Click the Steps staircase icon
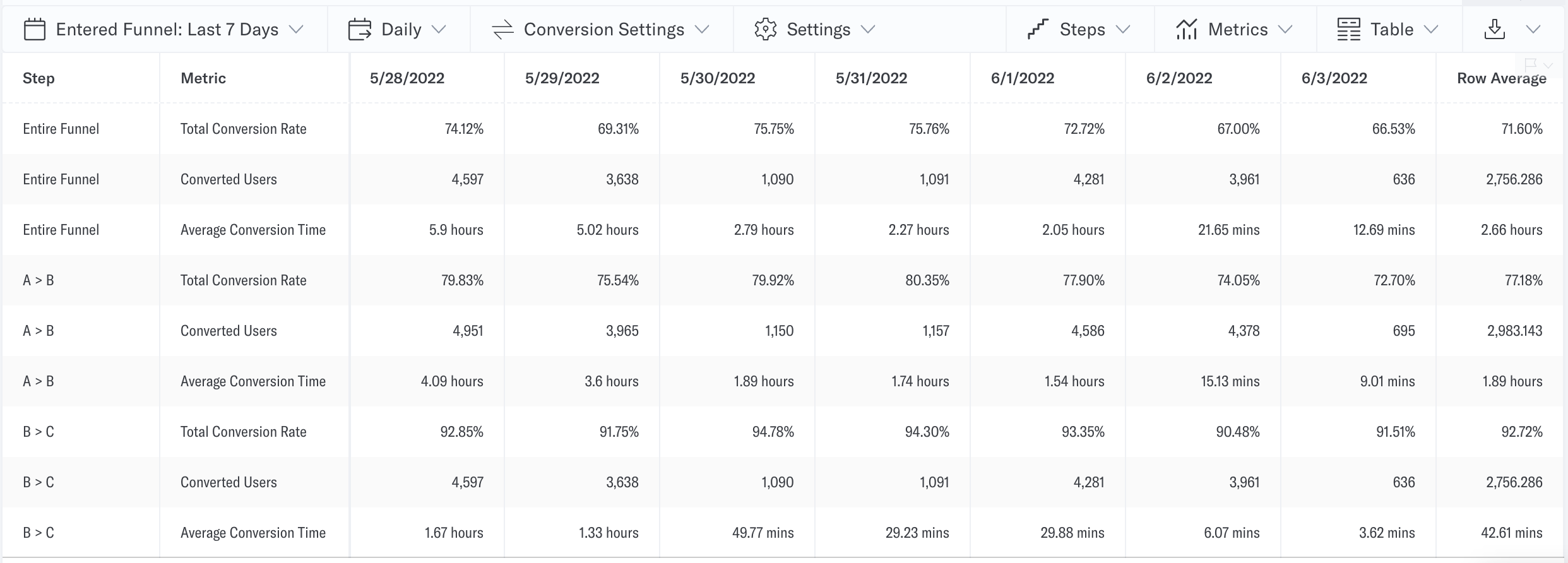This screenshot has width=1568, height=563. click(1038, 30)
